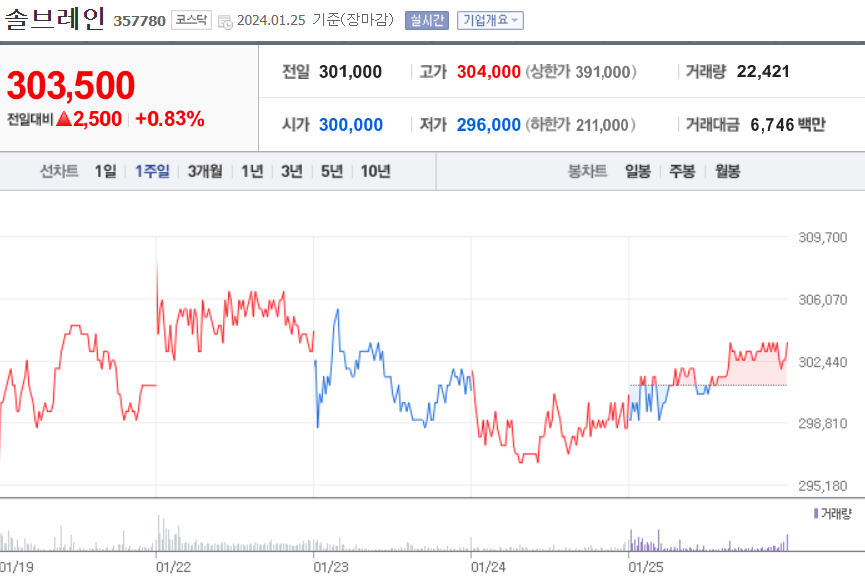Switch to the 1년 chart period
The image size is (865, 581).
click(x=252, y=171)
